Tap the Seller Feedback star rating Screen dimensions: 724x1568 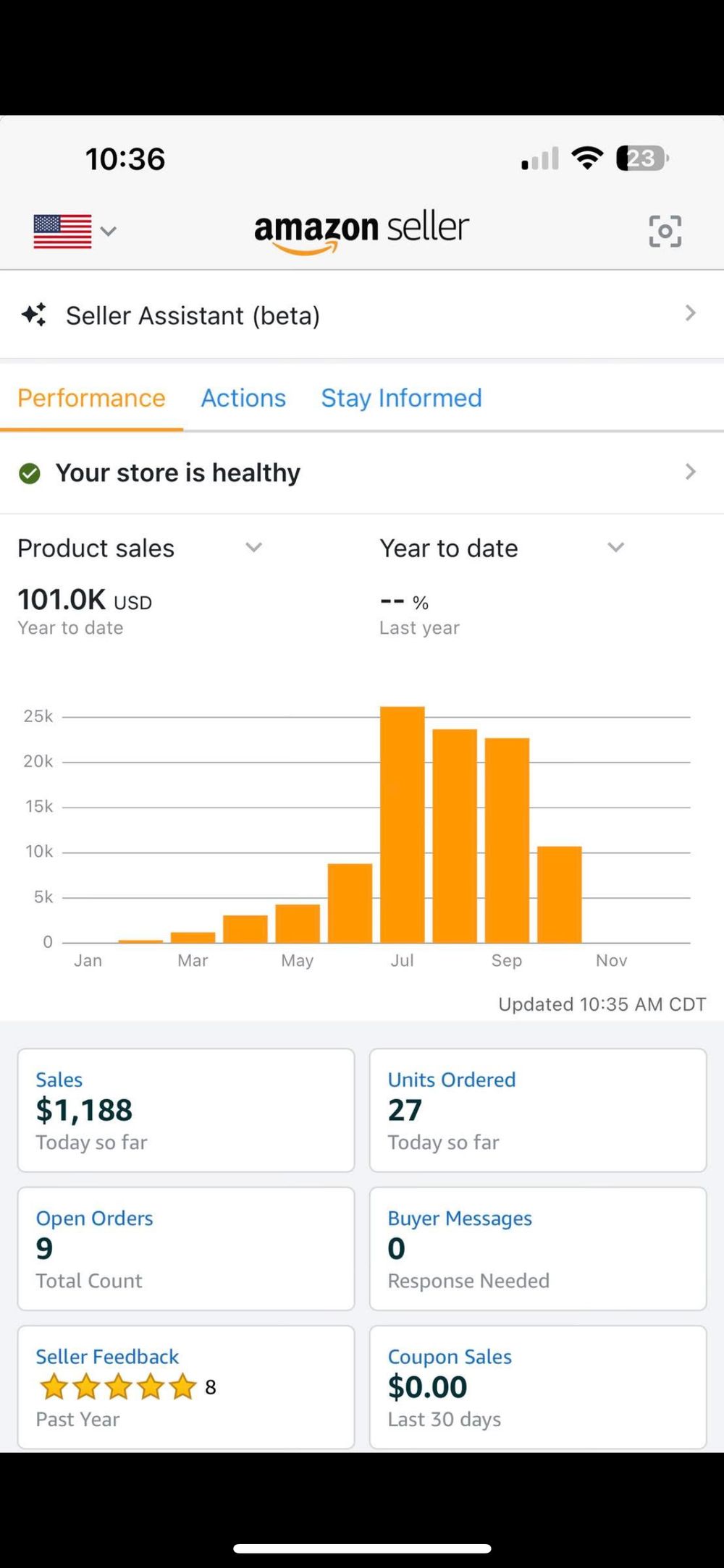(x=118, y=1387)
